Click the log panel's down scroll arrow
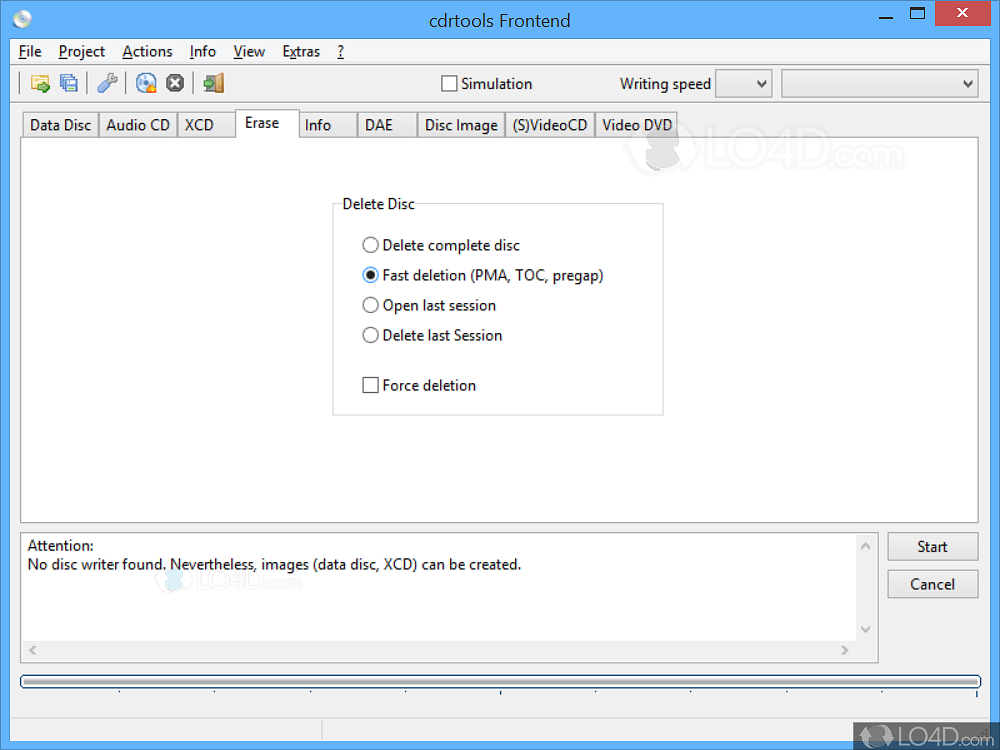 pyautogui.click(x=866, y=630)
